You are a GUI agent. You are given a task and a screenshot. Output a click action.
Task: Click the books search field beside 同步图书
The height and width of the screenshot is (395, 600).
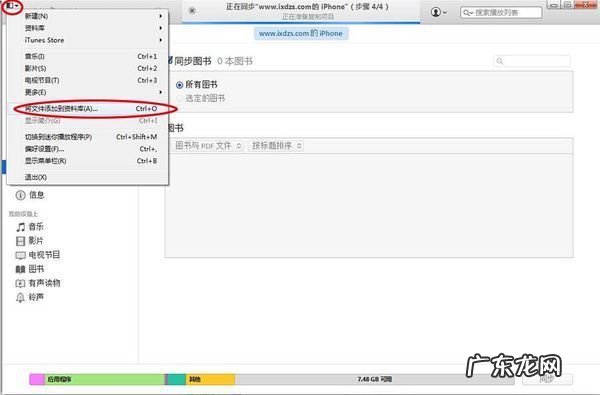pos(532,61)
